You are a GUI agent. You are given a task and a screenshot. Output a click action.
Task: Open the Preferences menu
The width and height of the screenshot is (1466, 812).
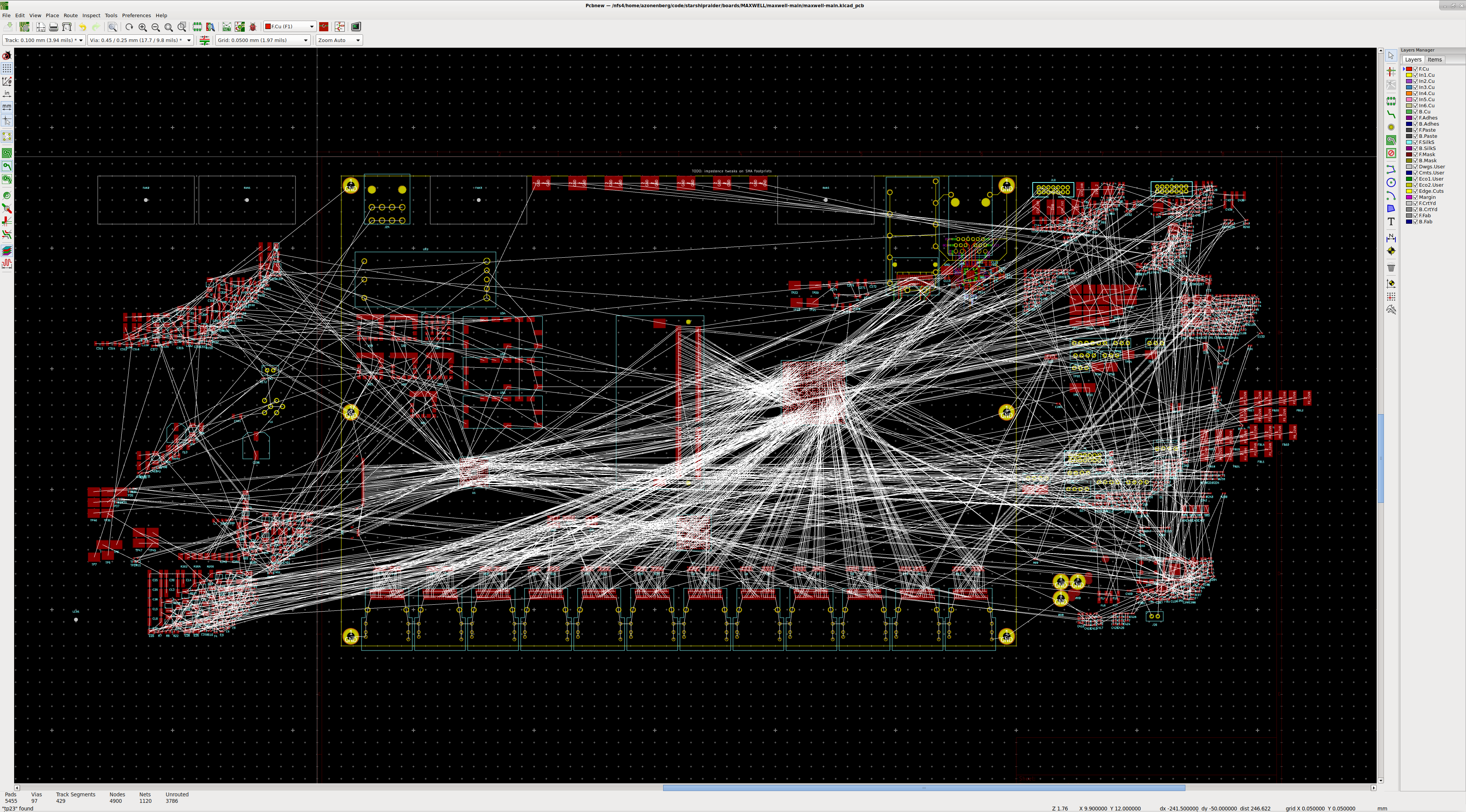(137, 15)
